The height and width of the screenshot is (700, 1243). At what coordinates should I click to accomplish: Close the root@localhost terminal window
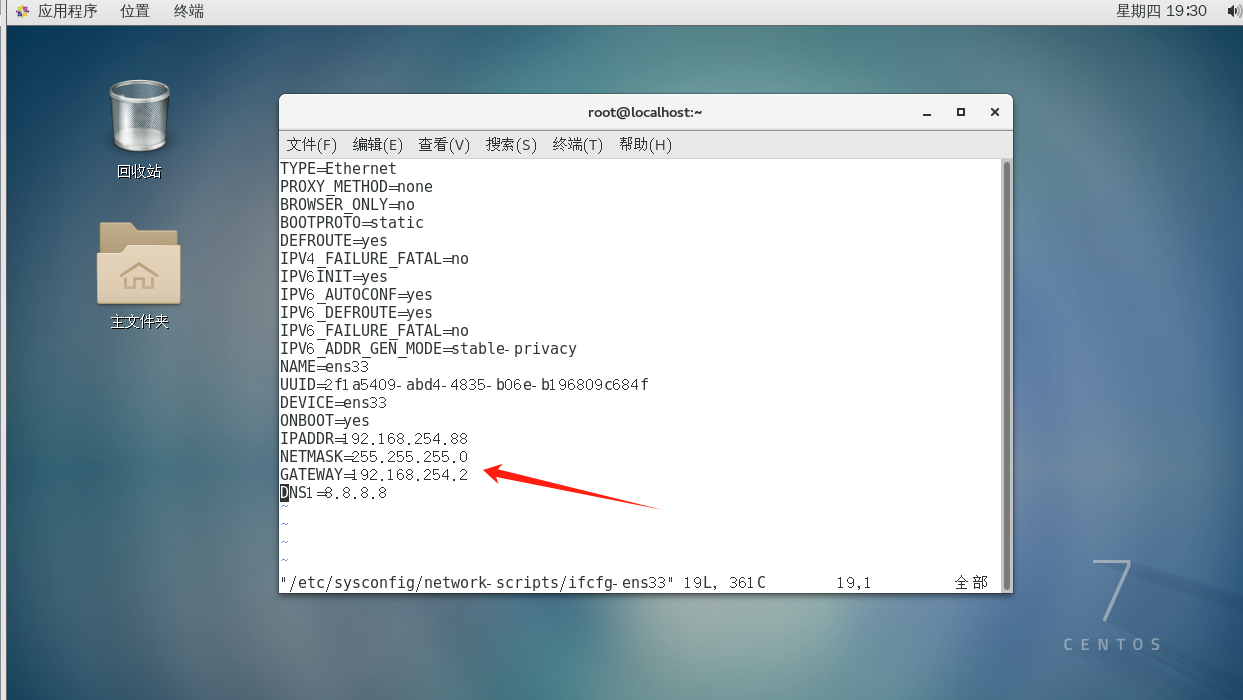995,112
